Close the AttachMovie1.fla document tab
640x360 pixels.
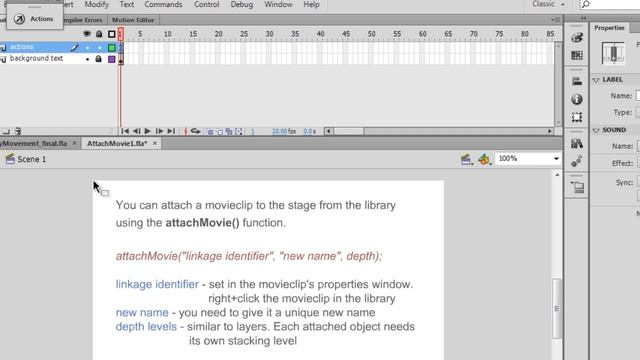coord(155,144)
